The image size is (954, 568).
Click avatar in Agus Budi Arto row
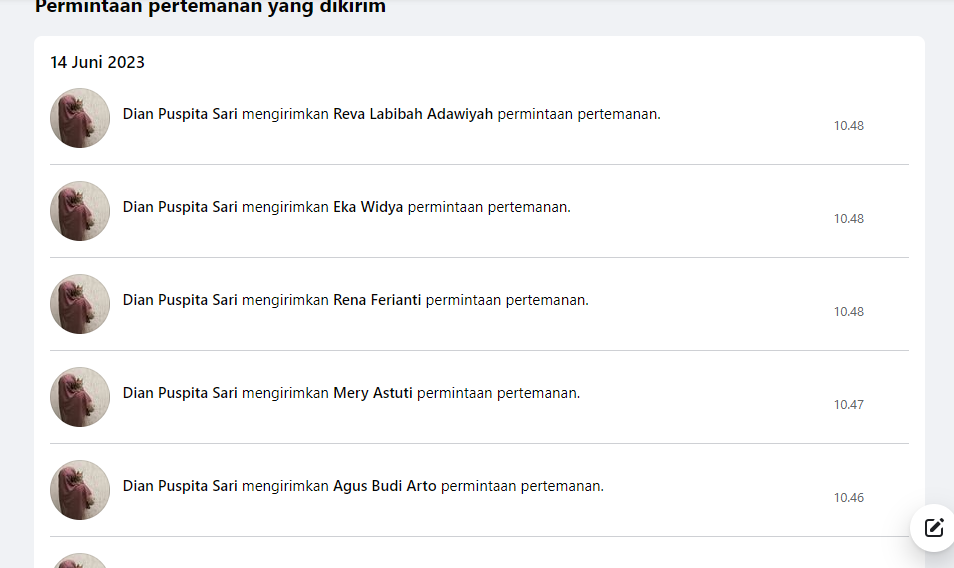click(80, 490)
